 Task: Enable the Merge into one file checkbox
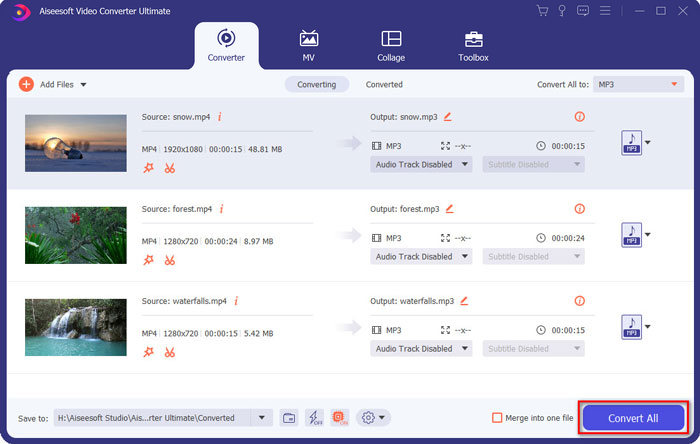point(498,417)
